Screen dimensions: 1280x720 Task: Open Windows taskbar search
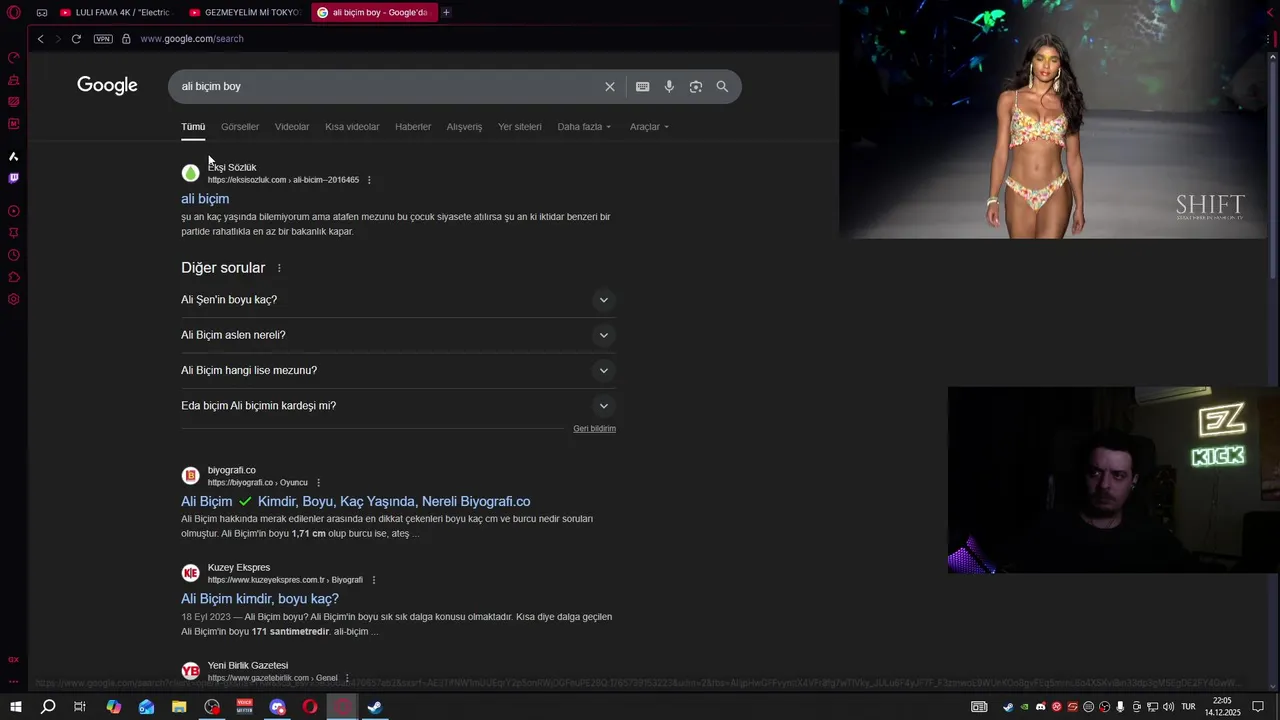tap(48, 707)
